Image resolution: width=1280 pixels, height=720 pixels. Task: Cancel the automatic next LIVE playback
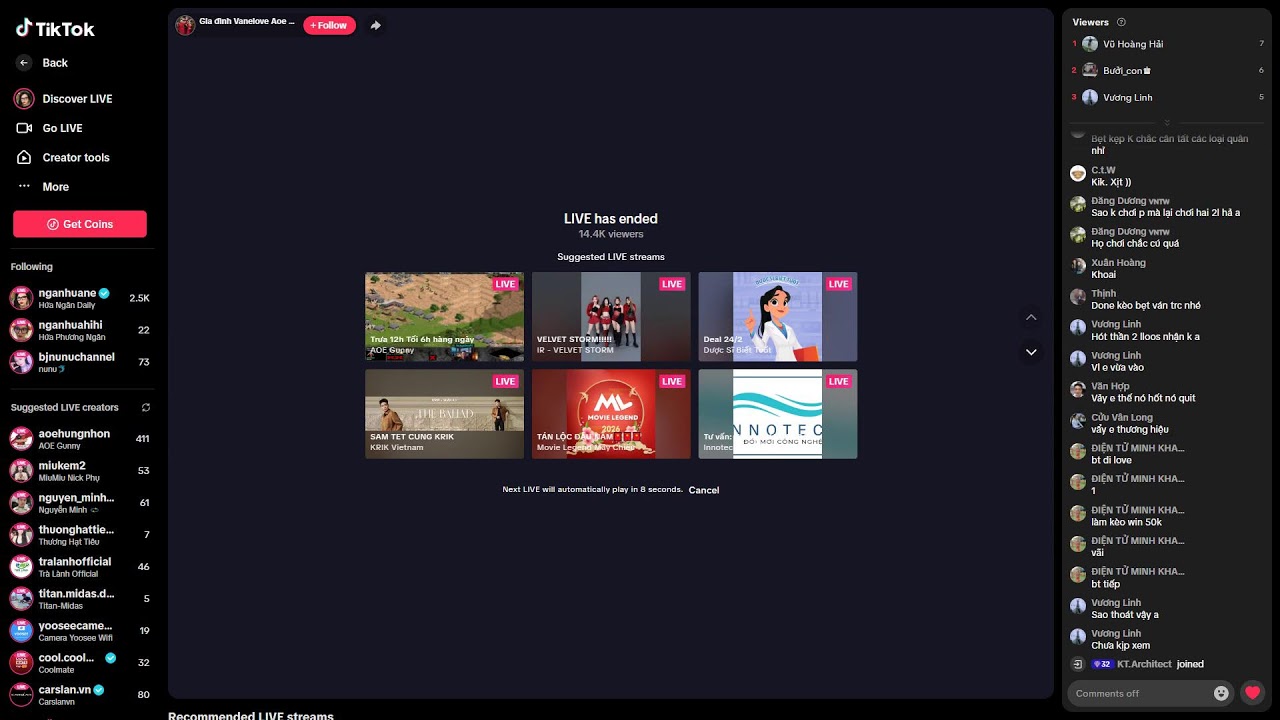(704, 490)
